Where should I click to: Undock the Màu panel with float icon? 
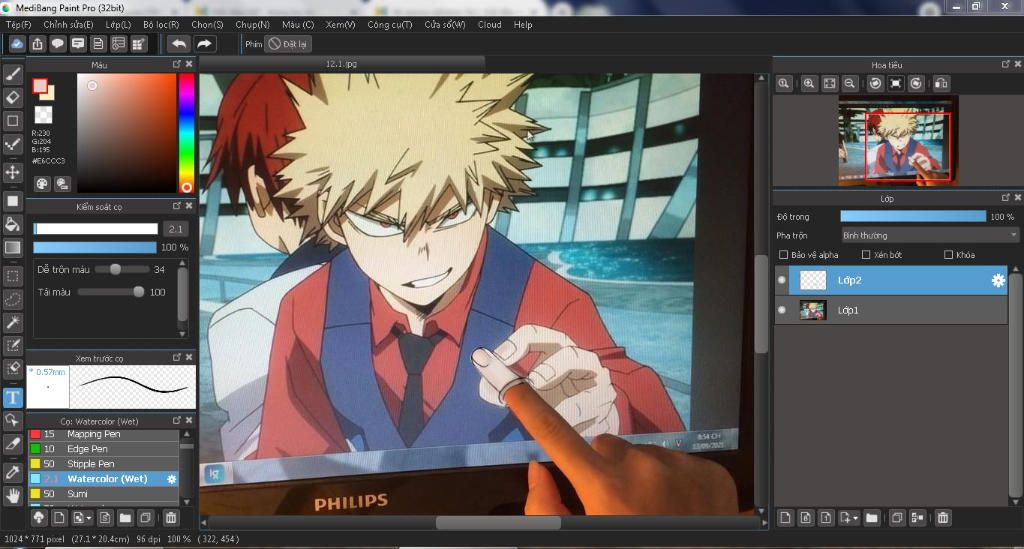pos(177,64)
